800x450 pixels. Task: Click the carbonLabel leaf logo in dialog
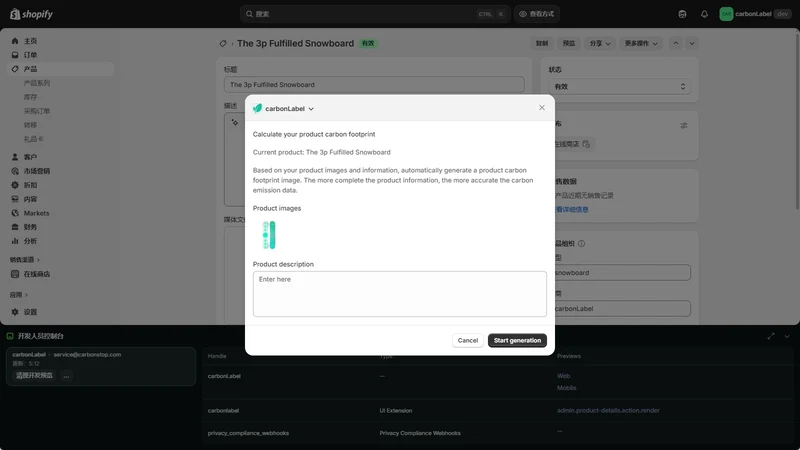257,108
